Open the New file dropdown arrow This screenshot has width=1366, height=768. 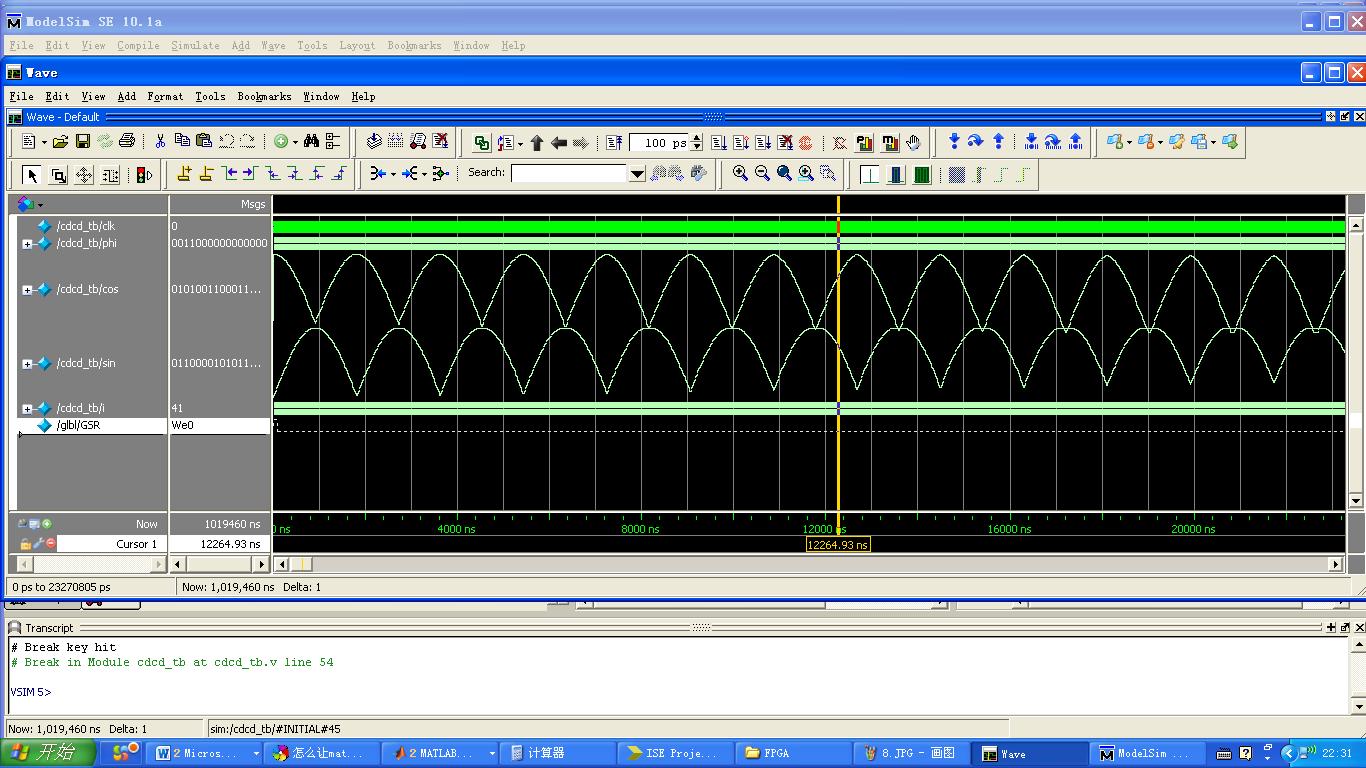click(42, 142)
